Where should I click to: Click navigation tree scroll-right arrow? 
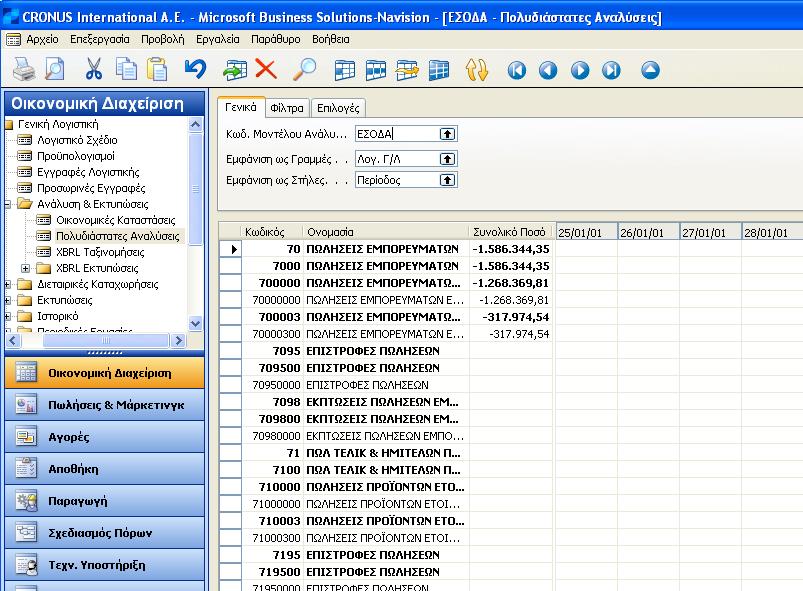[x=178, y=340]
